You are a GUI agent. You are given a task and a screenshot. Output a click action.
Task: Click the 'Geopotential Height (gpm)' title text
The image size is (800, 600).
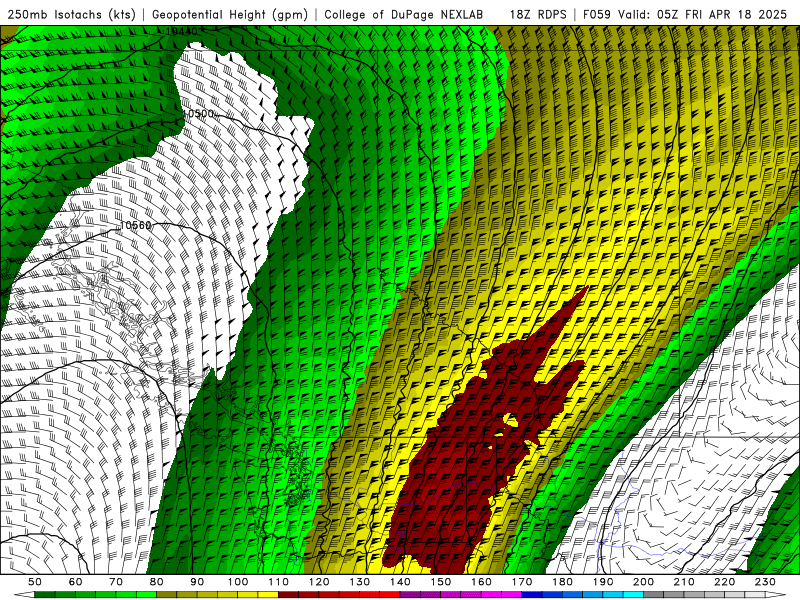tap(230, 14)
